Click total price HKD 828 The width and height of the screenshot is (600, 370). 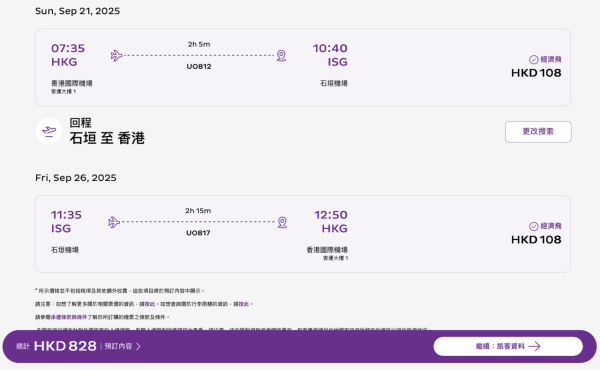pyautogui.click(x=65, y=346)
